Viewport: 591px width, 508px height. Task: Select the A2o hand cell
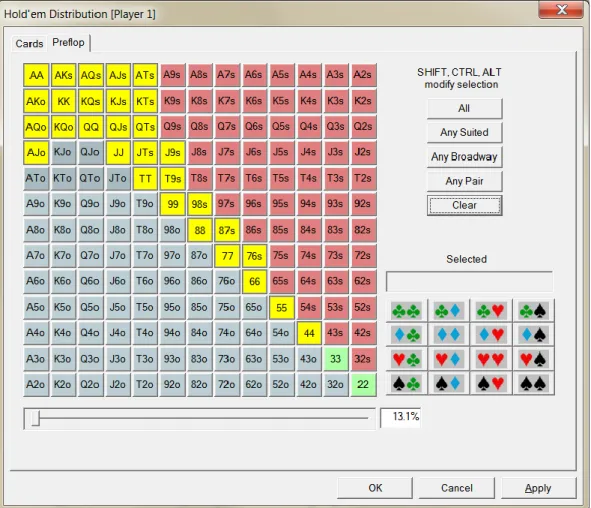[x=36, y=384]
